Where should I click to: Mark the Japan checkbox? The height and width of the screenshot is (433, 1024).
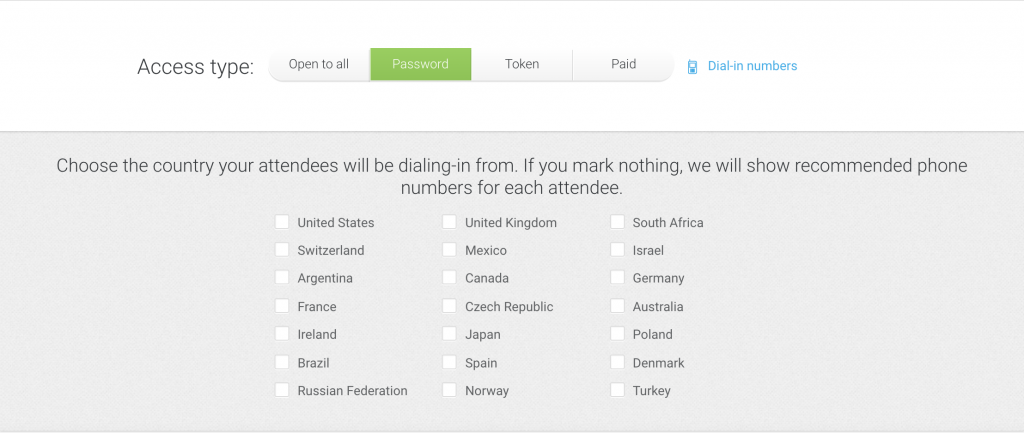click(x=449, y=334)
